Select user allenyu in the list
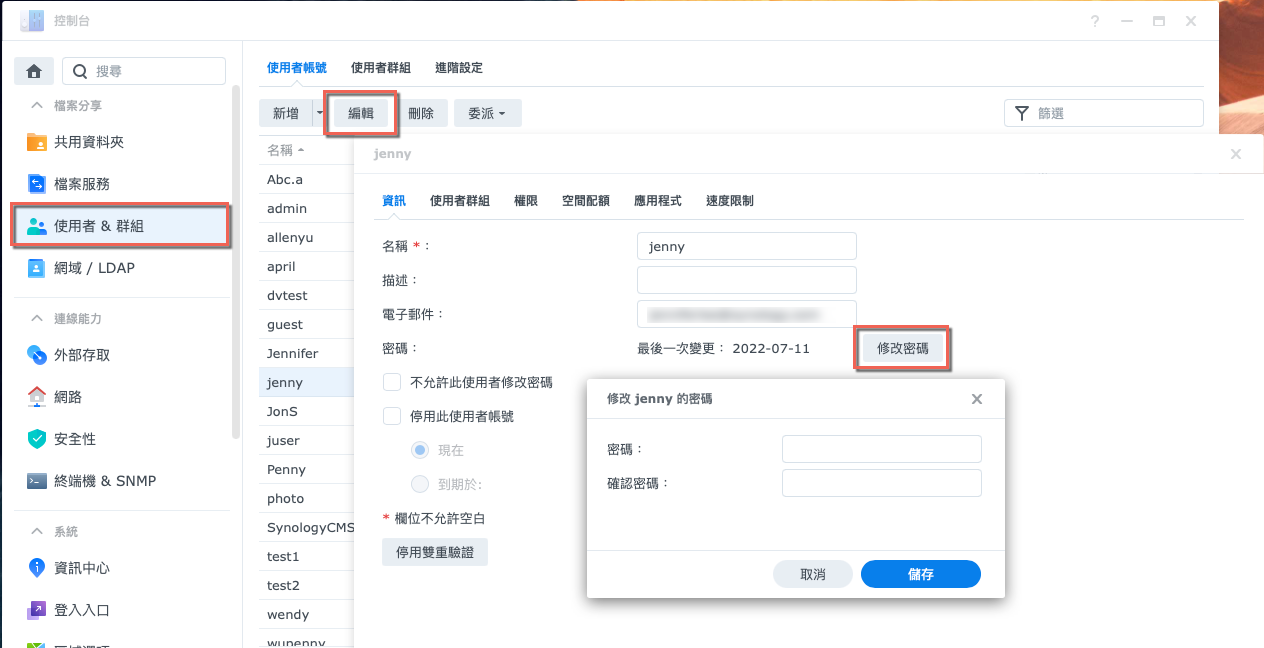Image resolution: width=1264 pixels, height=648 pixels. (x=306, y=237)
